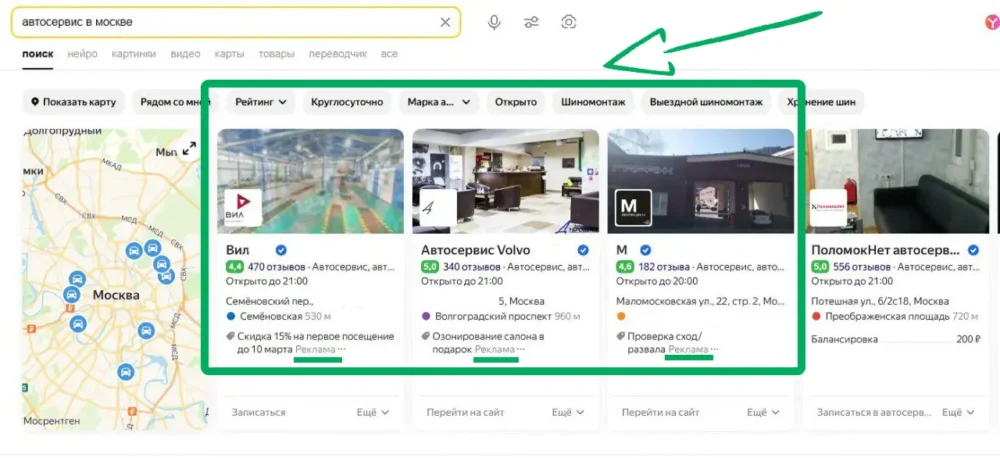Toggle the 'Выездной шиномонтаж' filter
This screenshot has width=1000, height=458.
click(706, 102)
